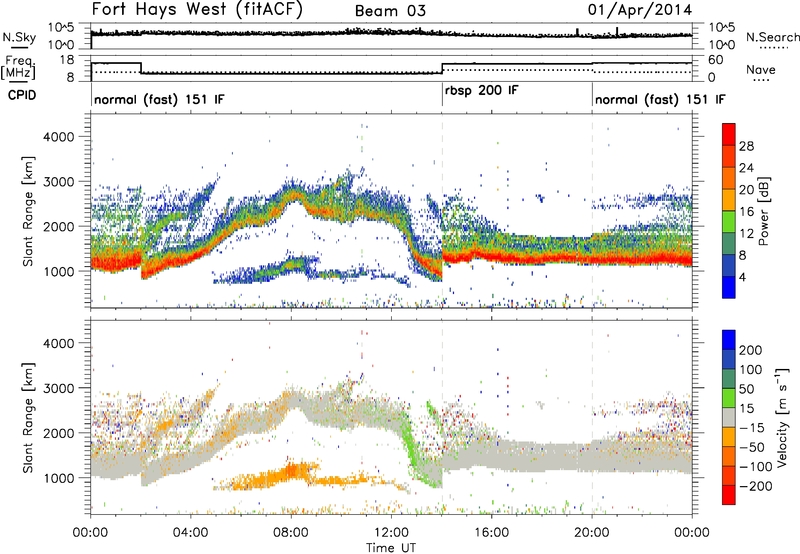
Task: Select '3000' range tick on velocity panel
Action: tap(58, 388)
